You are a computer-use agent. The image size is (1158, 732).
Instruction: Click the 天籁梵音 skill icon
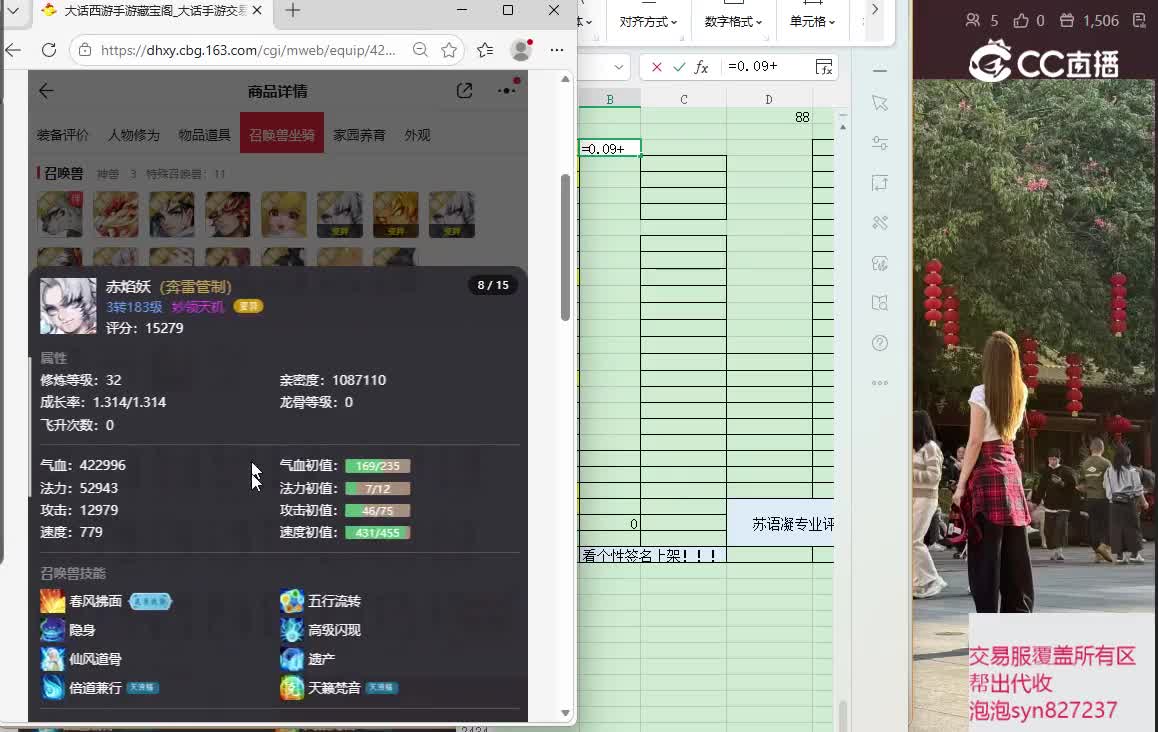click(x=292, y=688)
